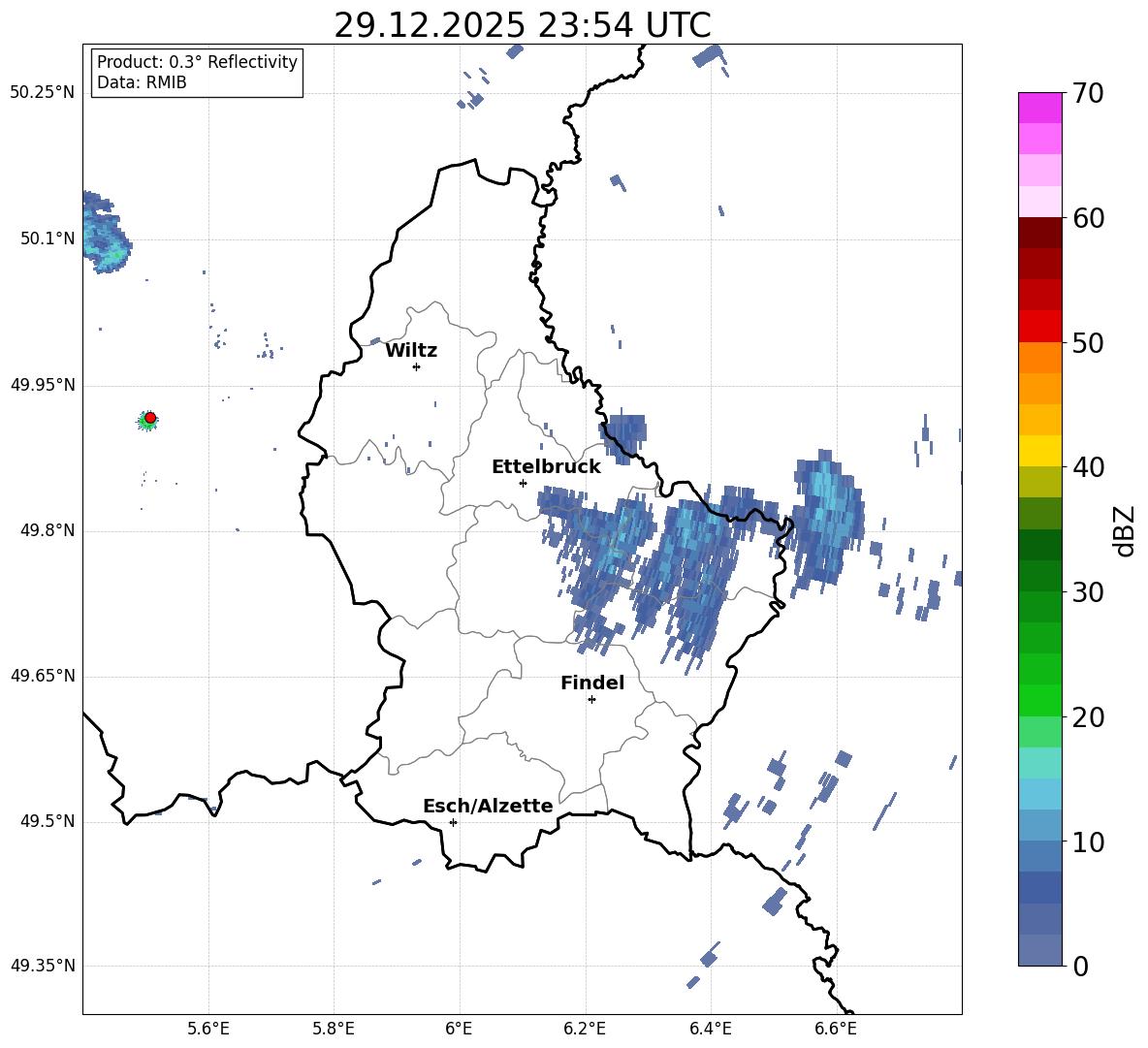The height and width of the screenshot is (1048, 1148).
Task: Click the 40 colorbar tick label
Action: pos(1087,467)
